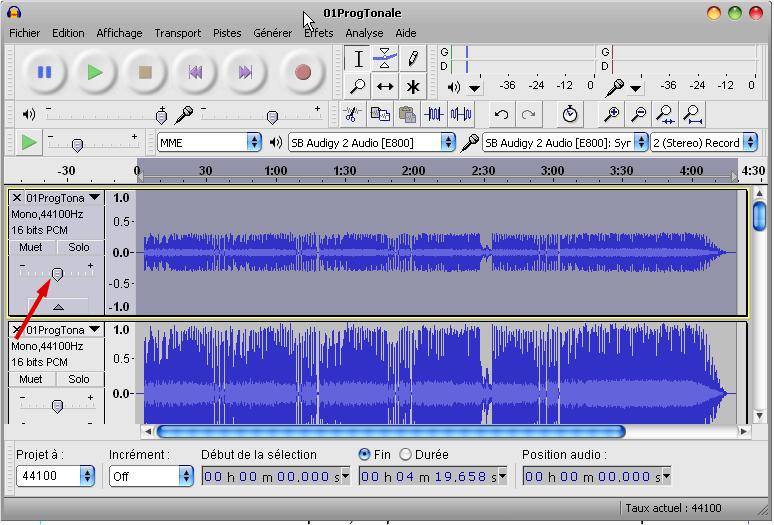Select the Draw pencil tool
The width and height of the screenshot is (774, 525).
click(413, 59)
